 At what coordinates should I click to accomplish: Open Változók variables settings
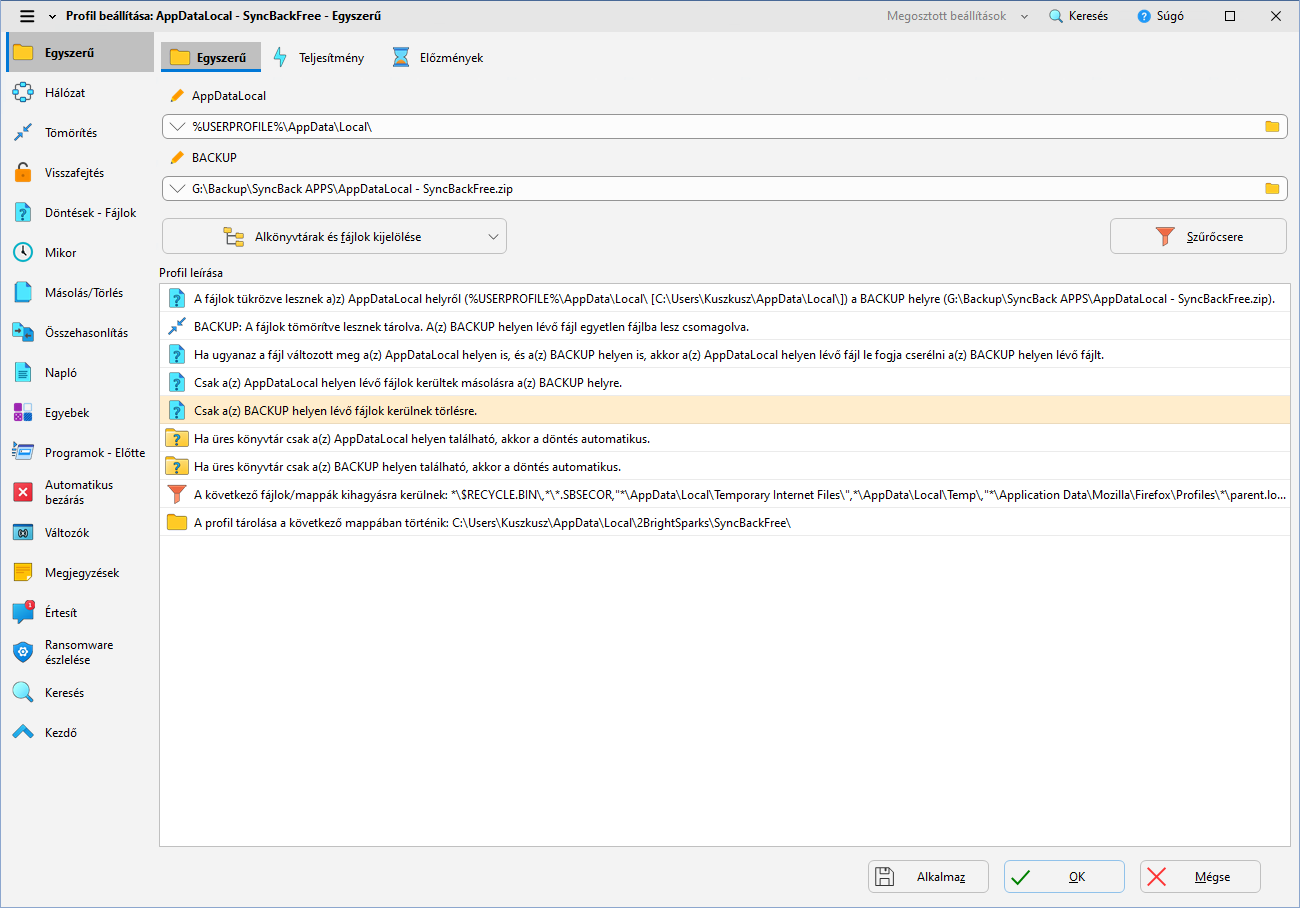pyautogui.click(x=80, y=533)
